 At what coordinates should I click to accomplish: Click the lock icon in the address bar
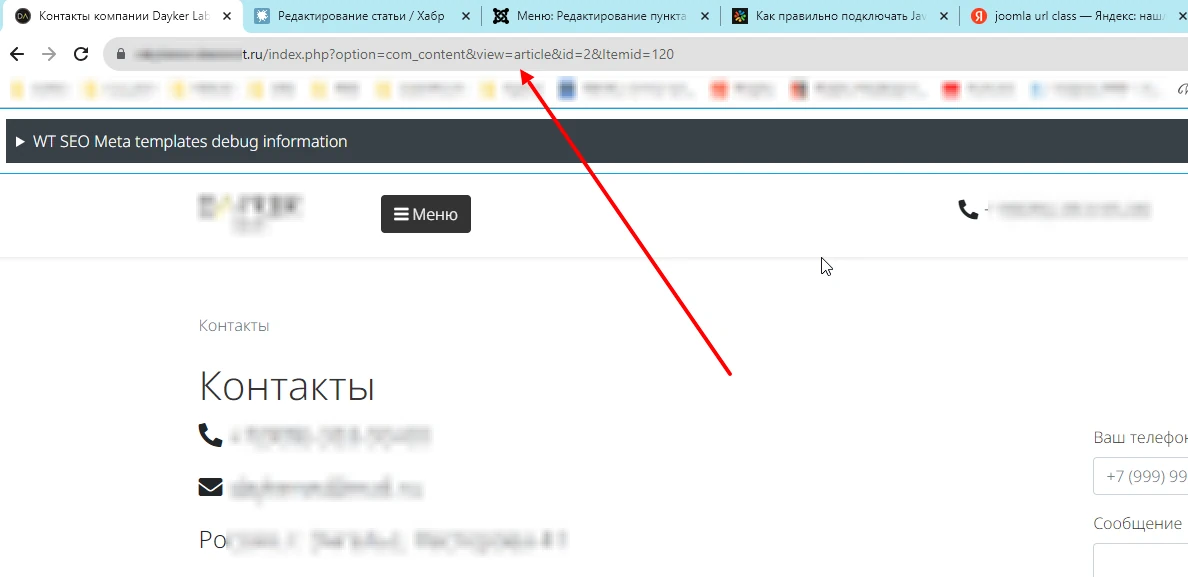point(119,55)
